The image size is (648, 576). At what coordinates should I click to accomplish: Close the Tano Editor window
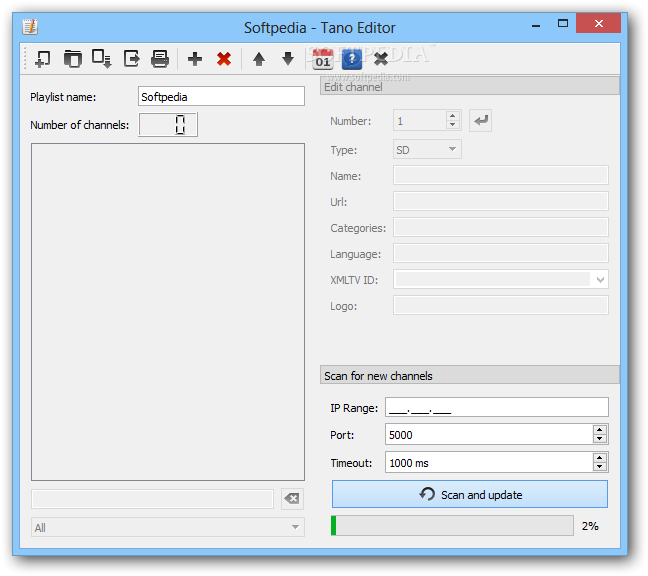(x=598, y=24)
